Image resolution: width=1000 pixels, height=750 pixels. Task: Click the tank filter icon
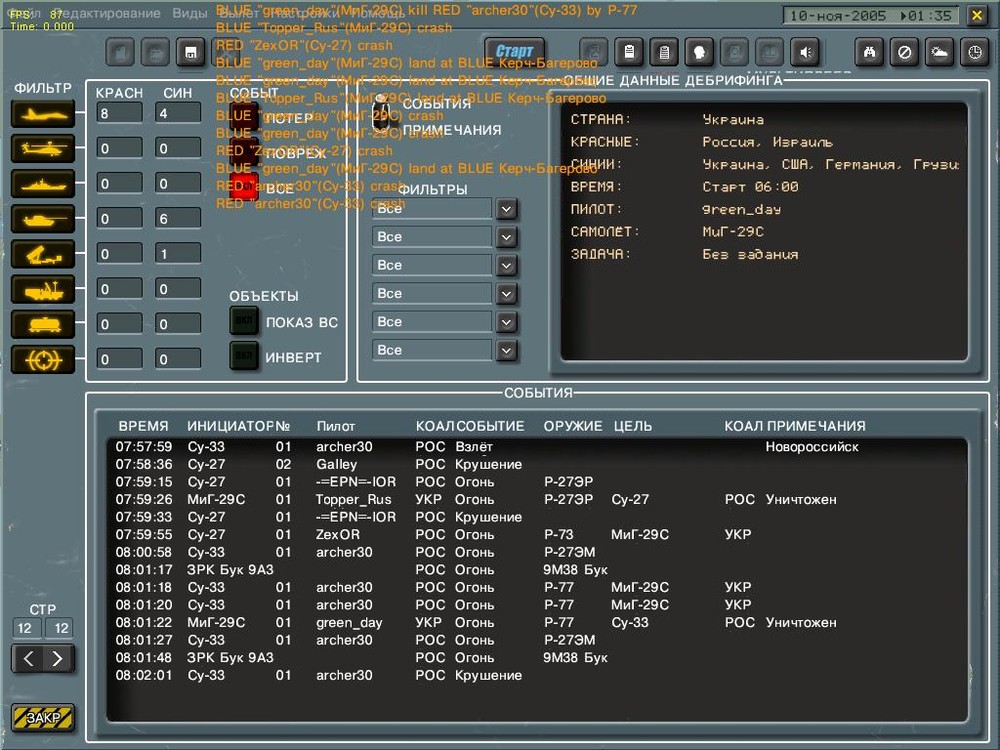(x=43, y=219)
